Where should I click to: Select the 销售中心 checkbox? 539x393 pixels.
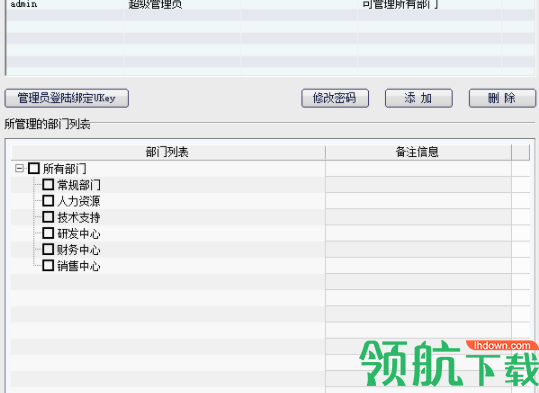tap(48, 265)
